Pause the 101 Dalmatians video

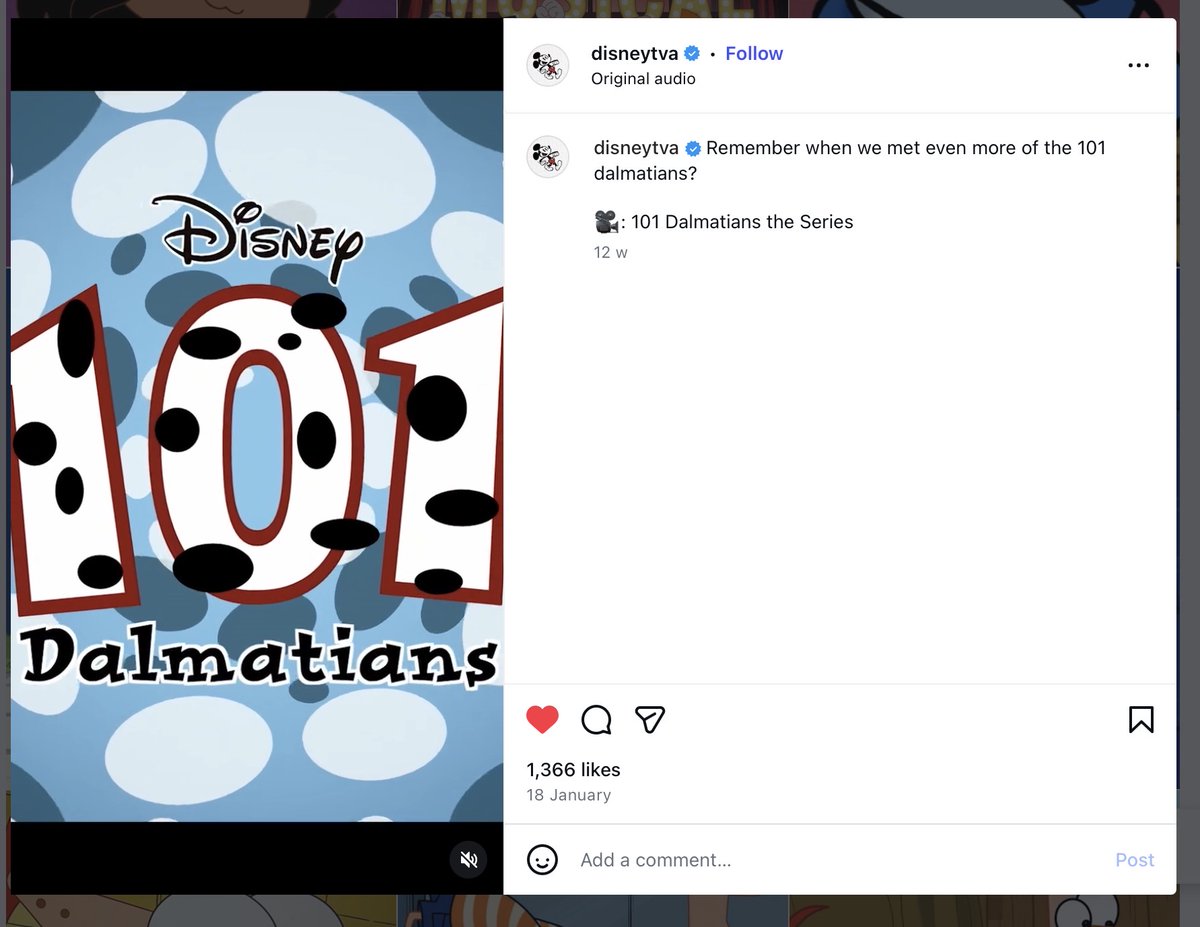pyautogui.click(x=257, y=456)
